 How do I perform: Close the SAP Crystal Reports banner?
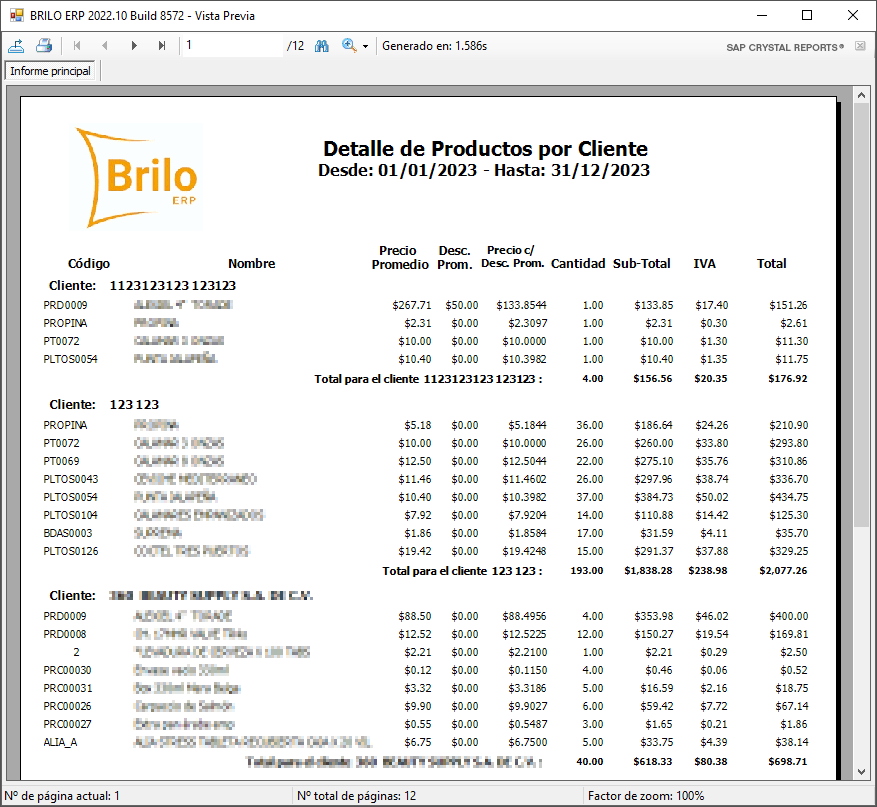[861, 45]
